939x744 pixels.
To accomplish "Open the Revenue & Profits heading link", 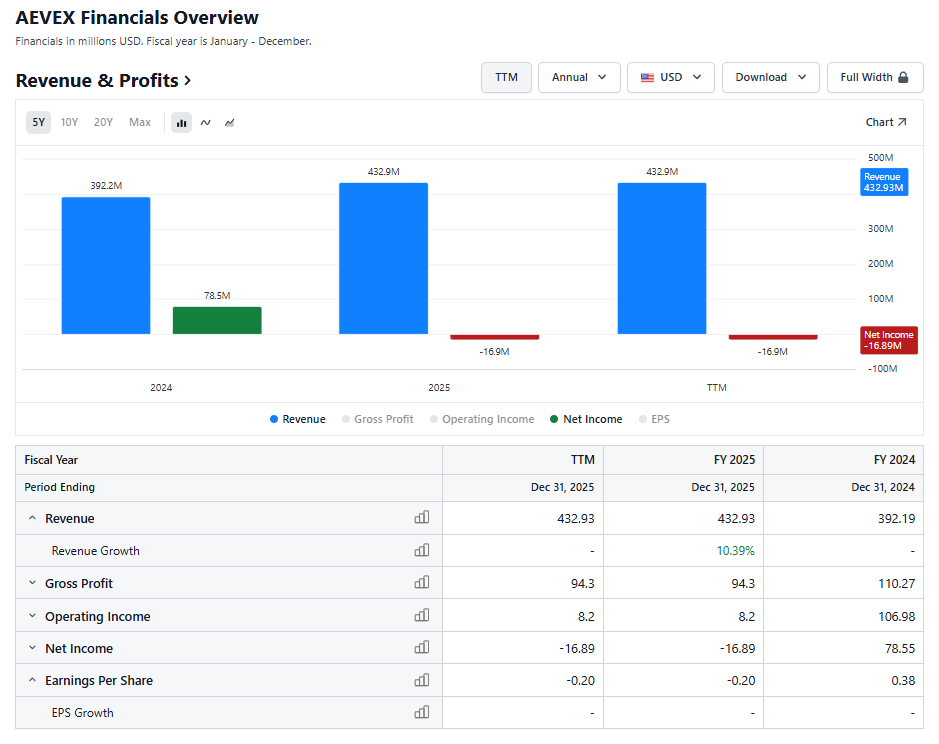I will coord(104,80).
